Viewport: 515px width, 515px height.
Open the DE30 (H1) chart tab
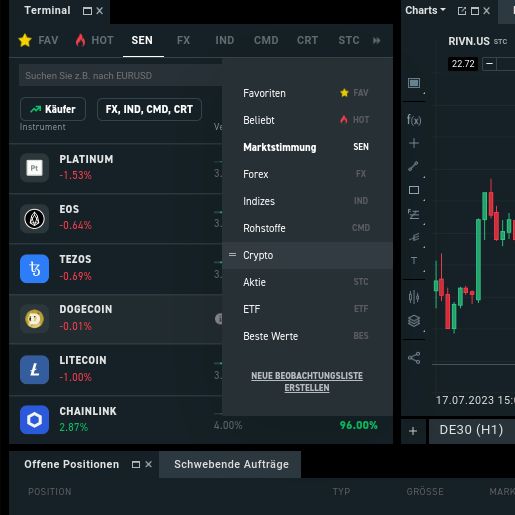pyautogui.click(x=471, y=430)
